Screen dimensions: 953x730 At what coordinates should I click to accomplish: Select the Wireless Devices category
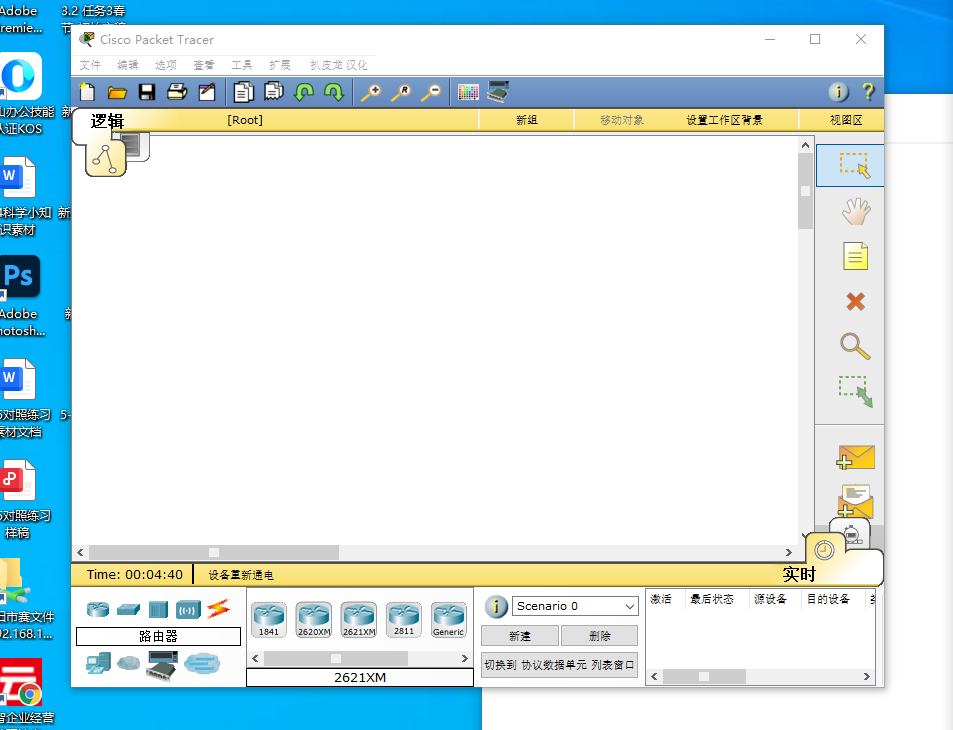tap(188, 609)
